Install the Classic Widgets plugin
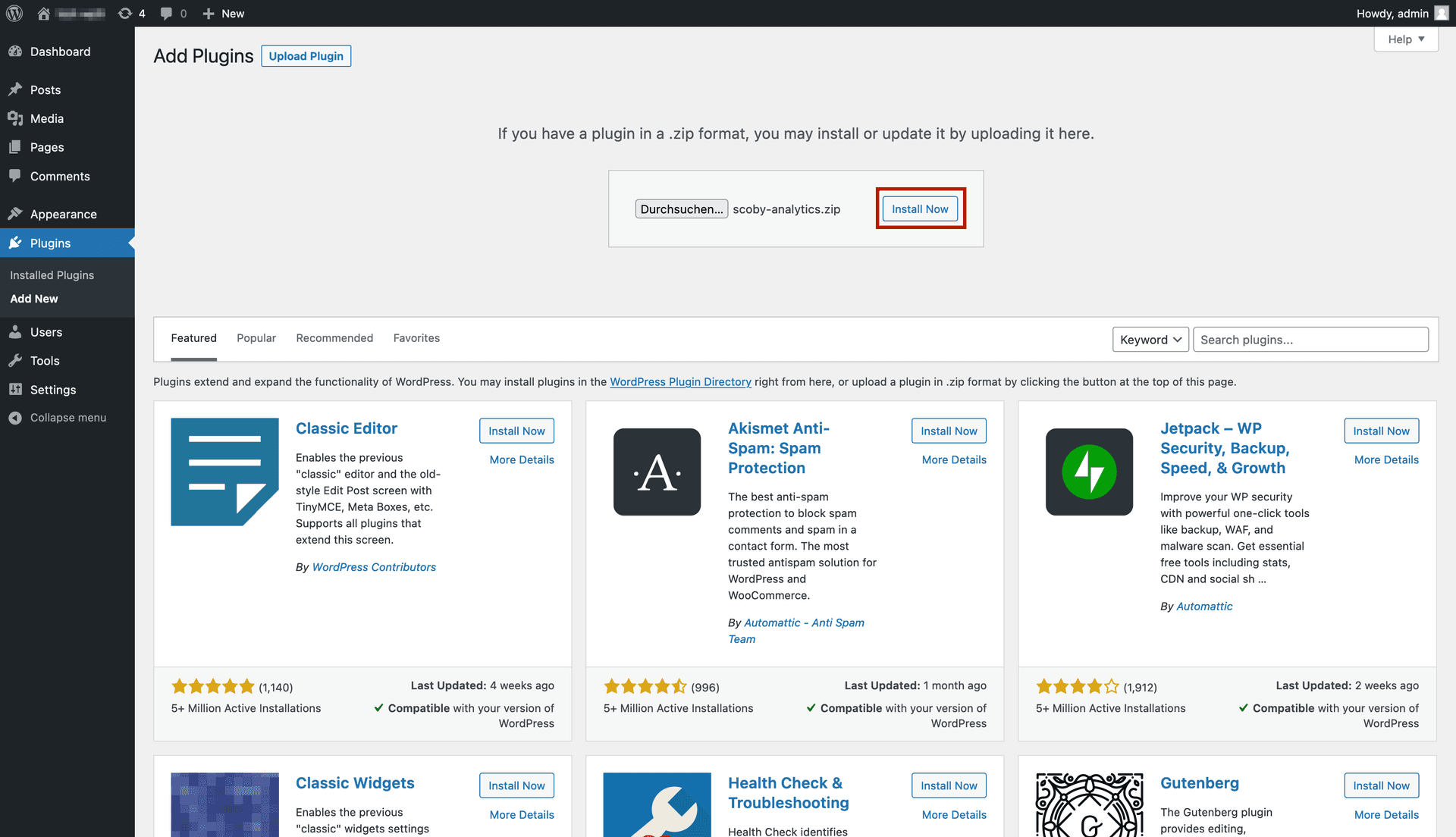This screenshot has width=1456, height=837. [516, 785]
